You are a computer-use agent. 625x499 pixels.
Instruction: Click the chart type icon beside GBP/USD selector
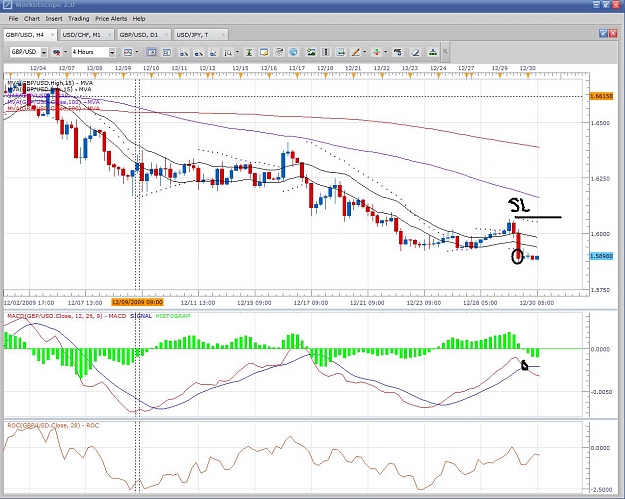click(x=57, y=52)
